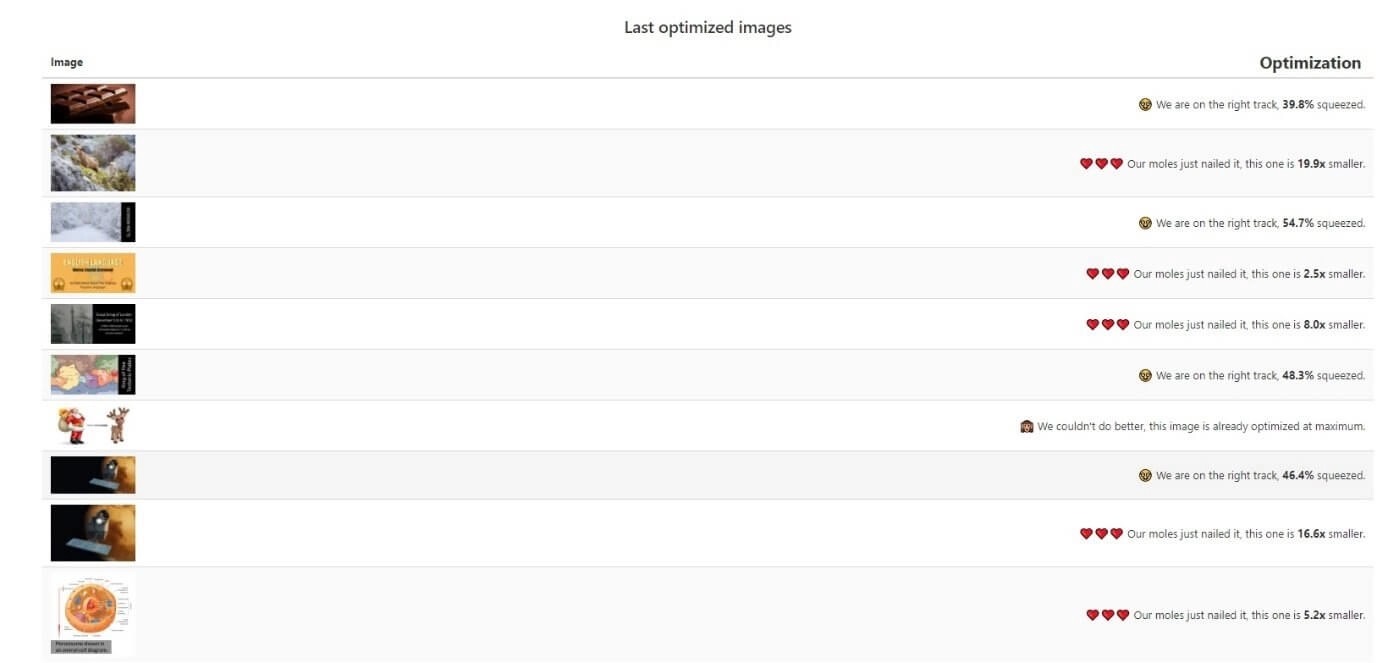This screenshot has height=663, width=1377.
Task: Open the rocky mountain animal thumbnail
Action: [93, 163]
